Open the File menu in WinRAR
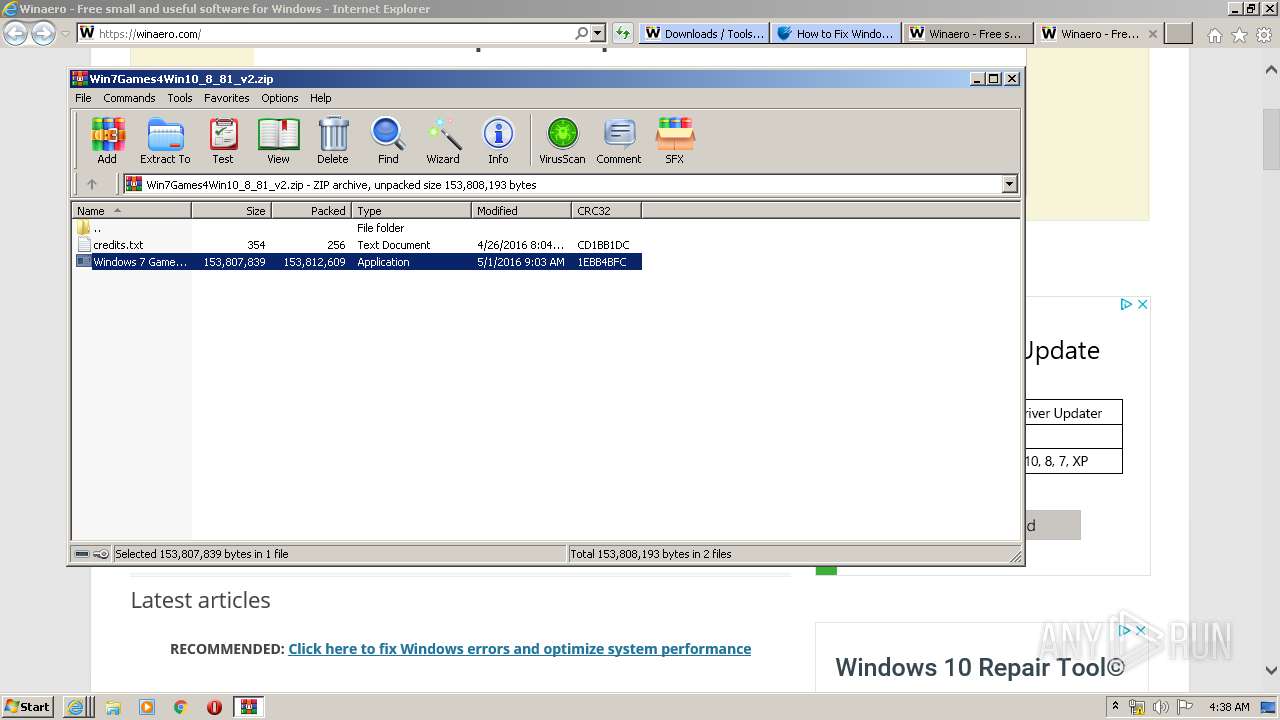Image resolution: width=1280 pixels, height=720 pixels. 83,98
